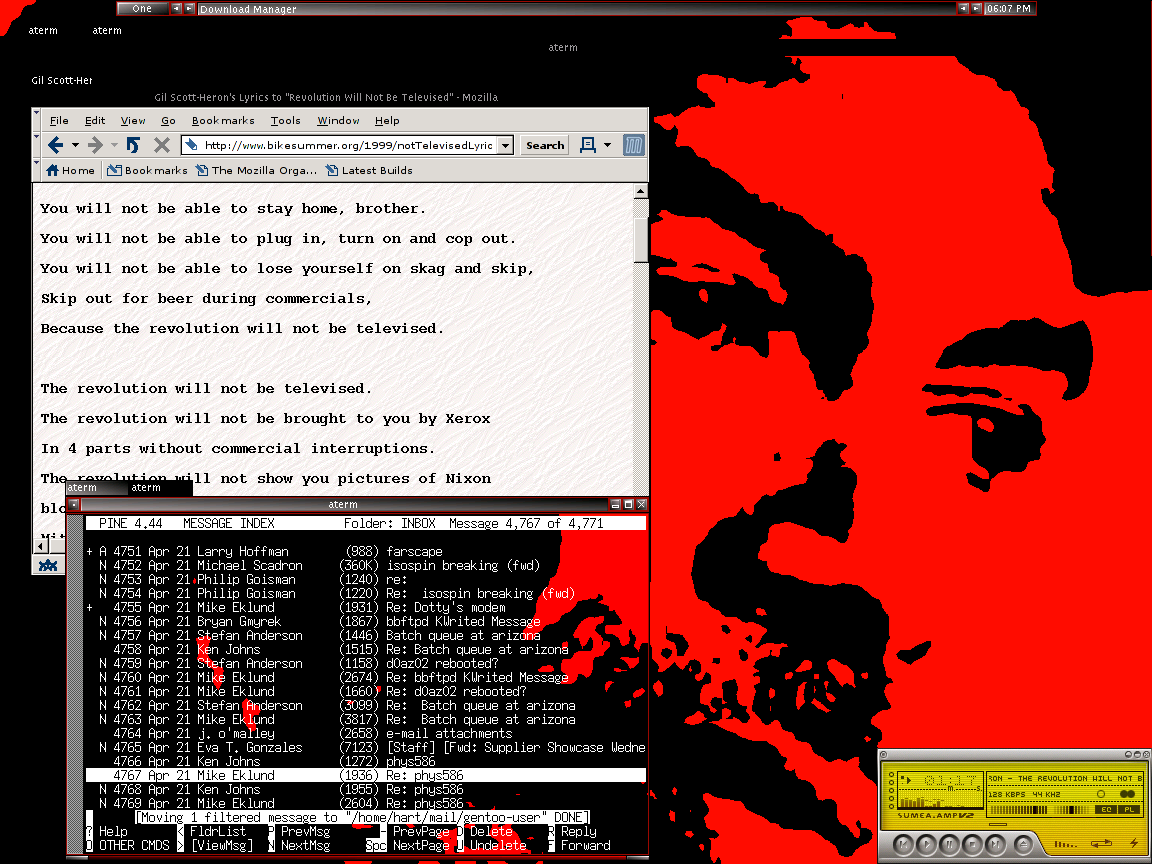Click the lightning bolt icon in Sumea Amp
1152x864 pixels.
[x=1134, y=843]
